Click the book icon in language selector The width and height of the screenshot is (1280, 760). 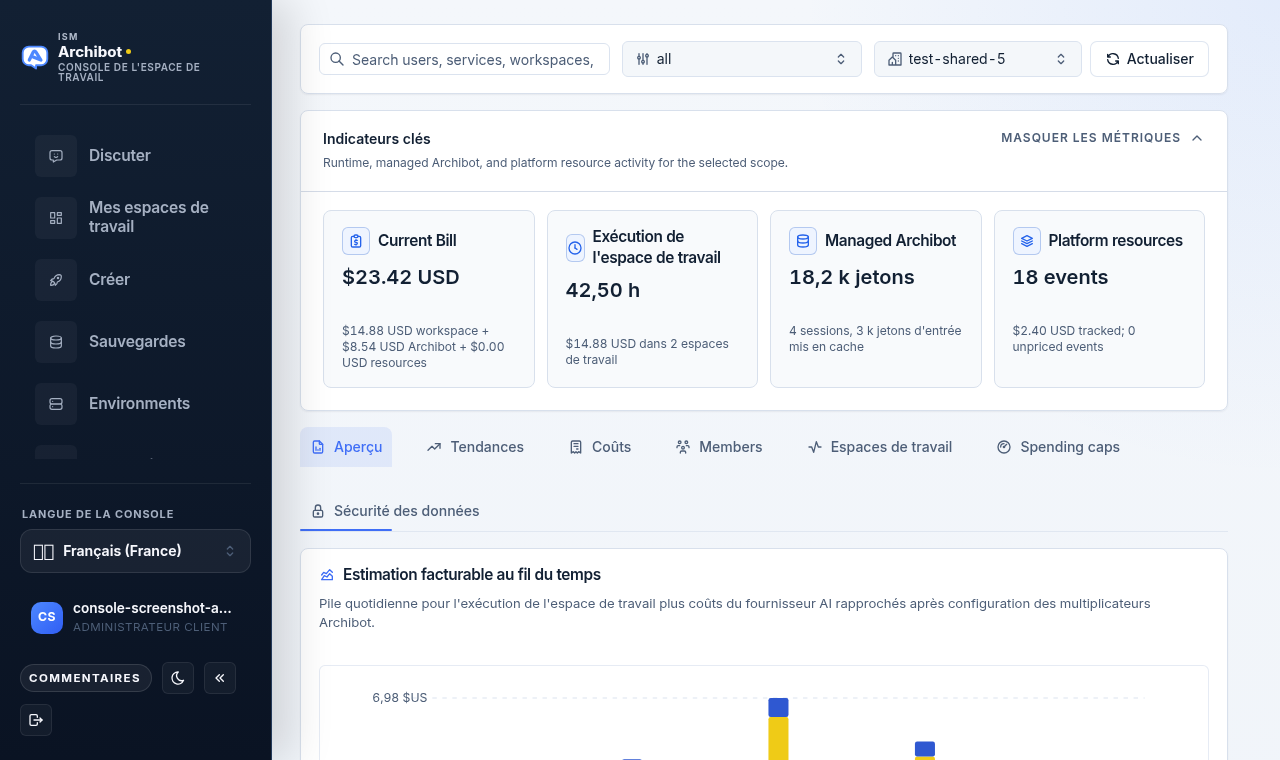click(43, 551)
